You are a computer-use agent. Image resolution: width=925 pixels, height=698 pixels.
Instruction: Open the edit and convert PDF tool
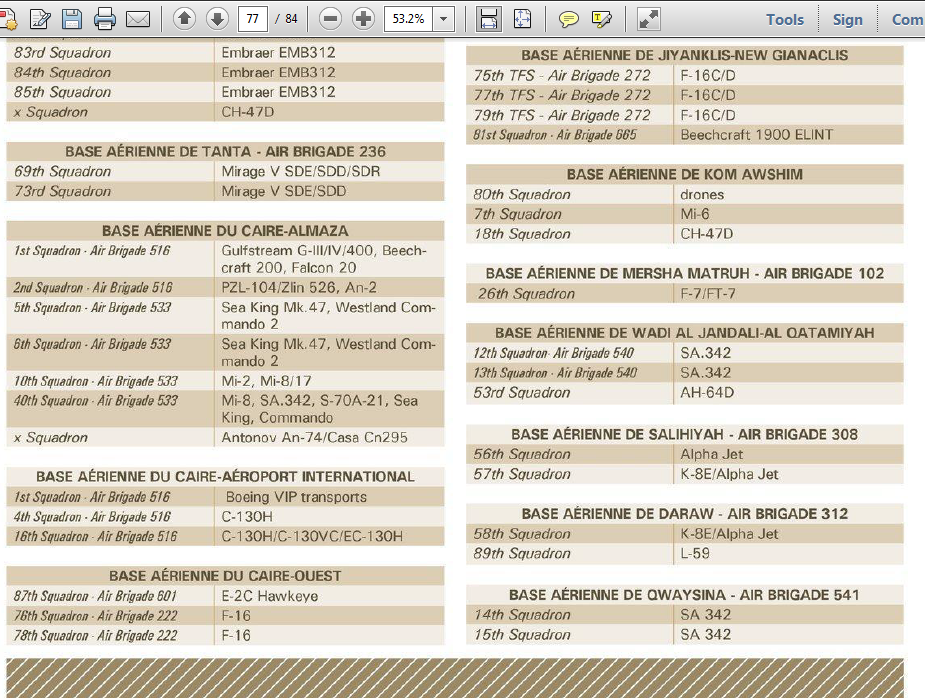click(40, 19)
